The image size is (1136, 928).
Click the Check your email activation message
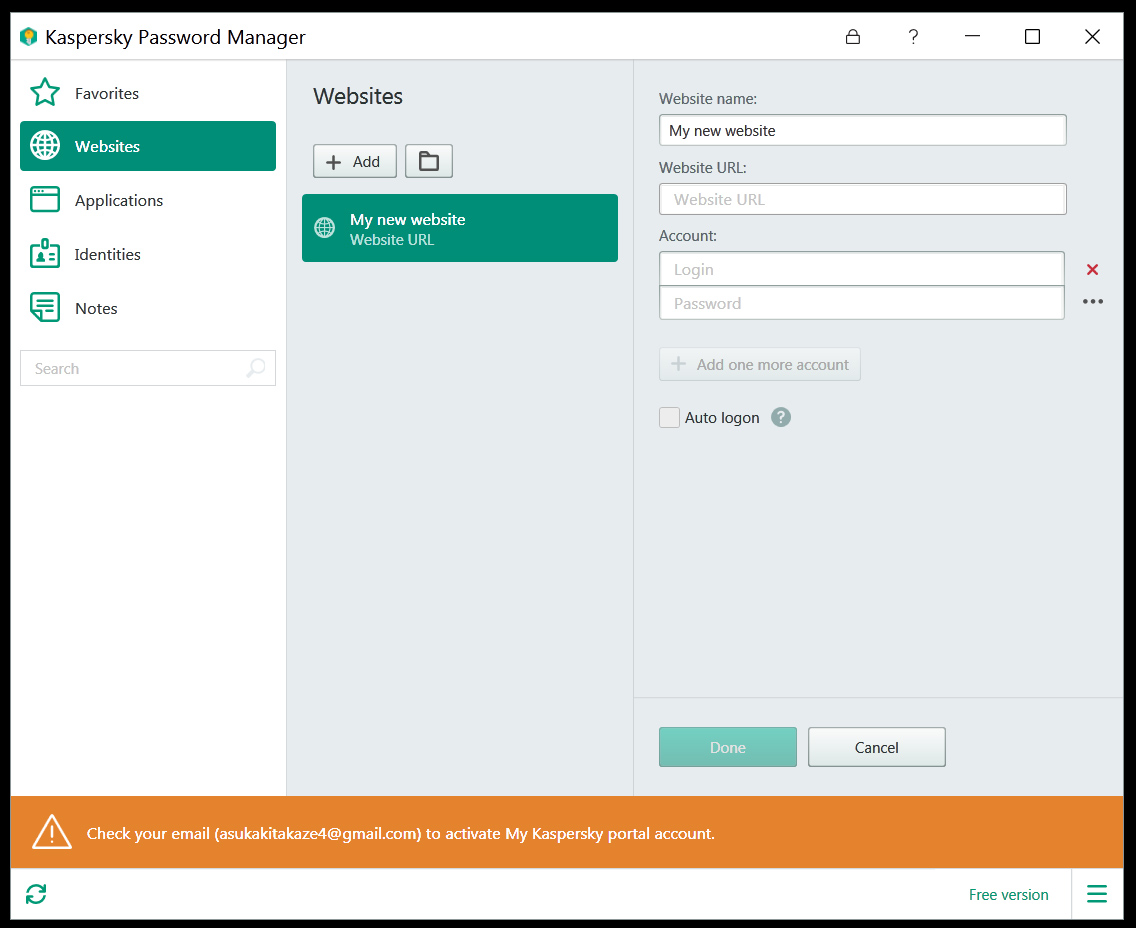click(401, 834)
